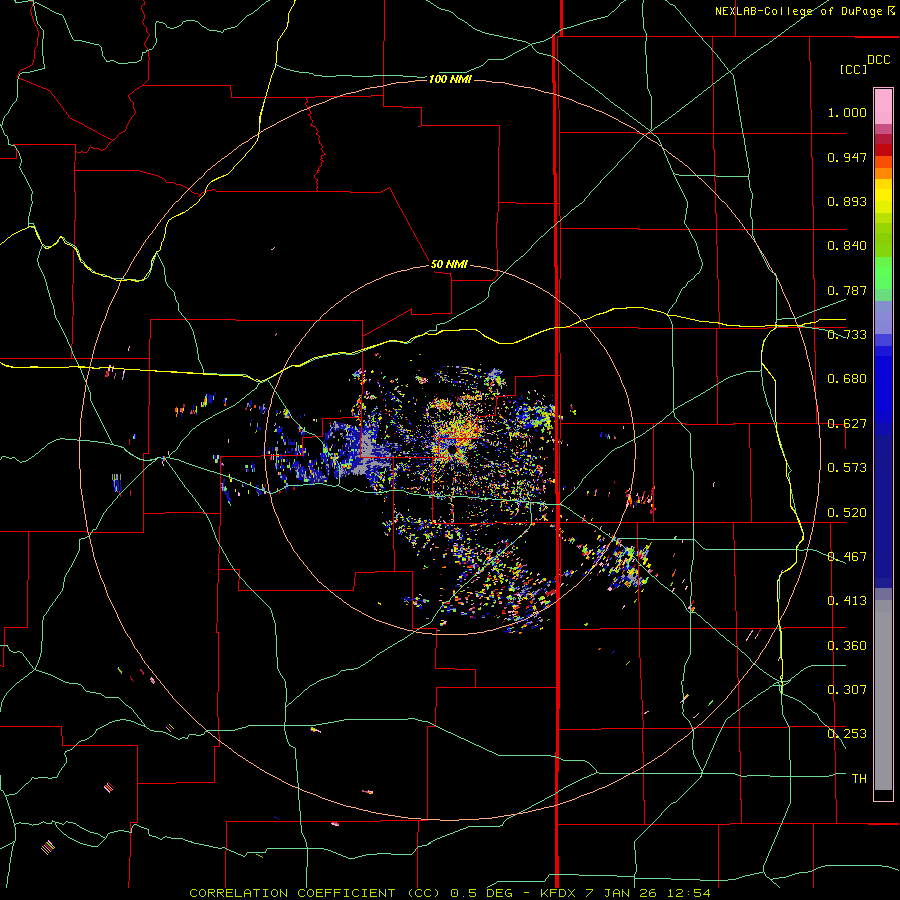900x900 pixels.
Task: Click the Correlation Coefficient product caption
Action: pos(449,893)
